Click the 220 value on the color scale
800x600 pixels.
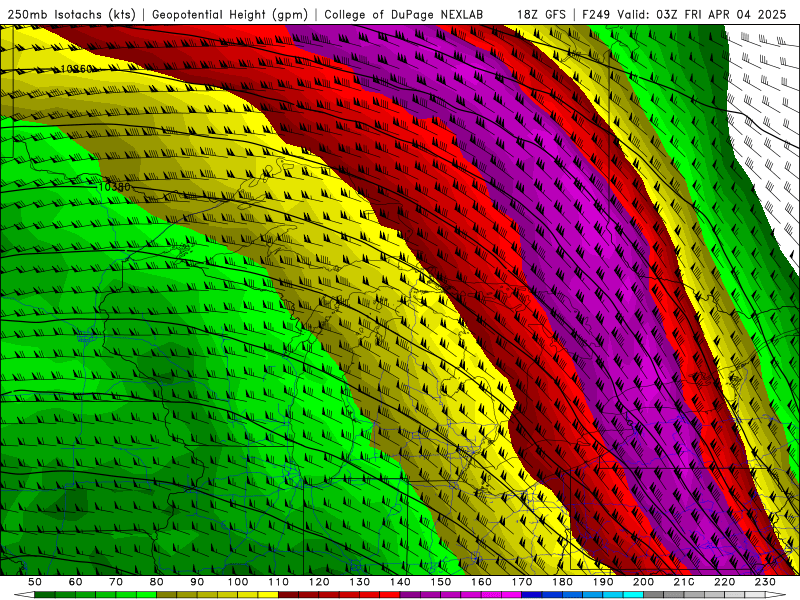click(x=724, y=582)
